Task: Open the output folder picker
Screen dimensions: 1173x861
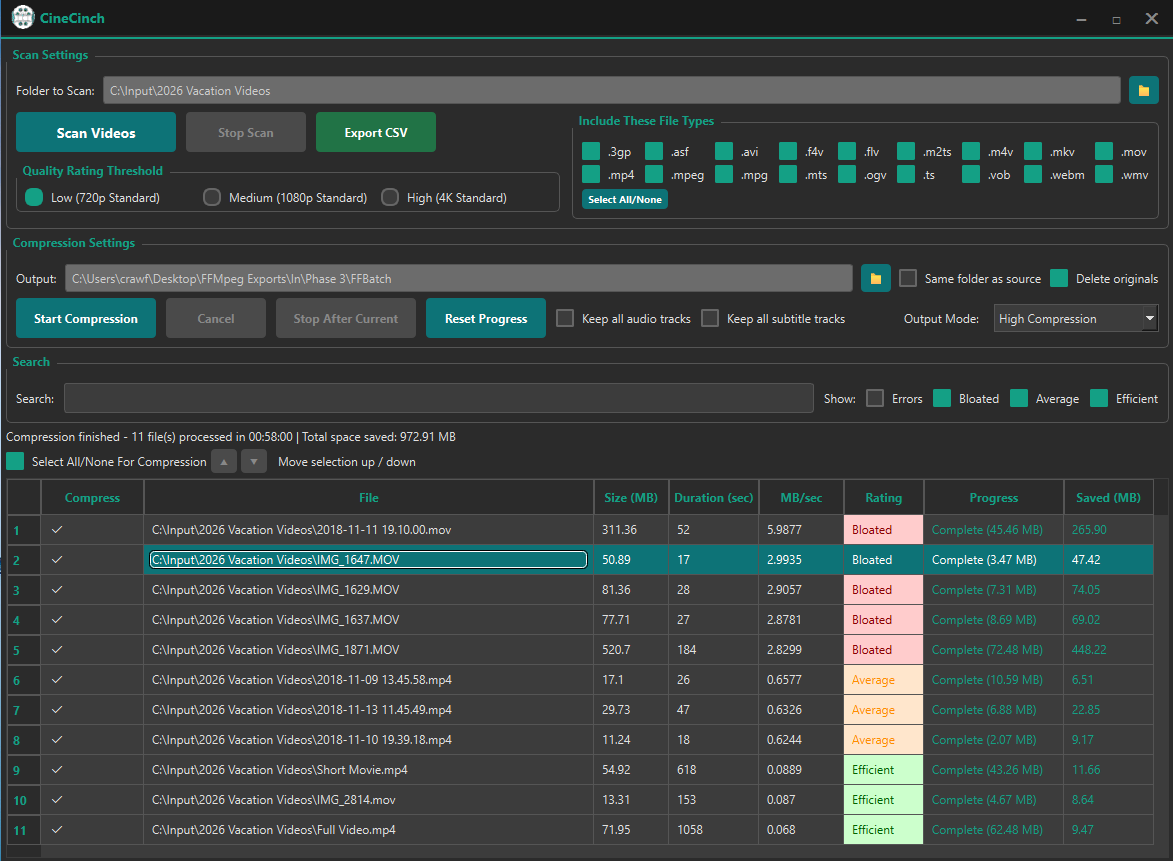Action: click(875, 278)
